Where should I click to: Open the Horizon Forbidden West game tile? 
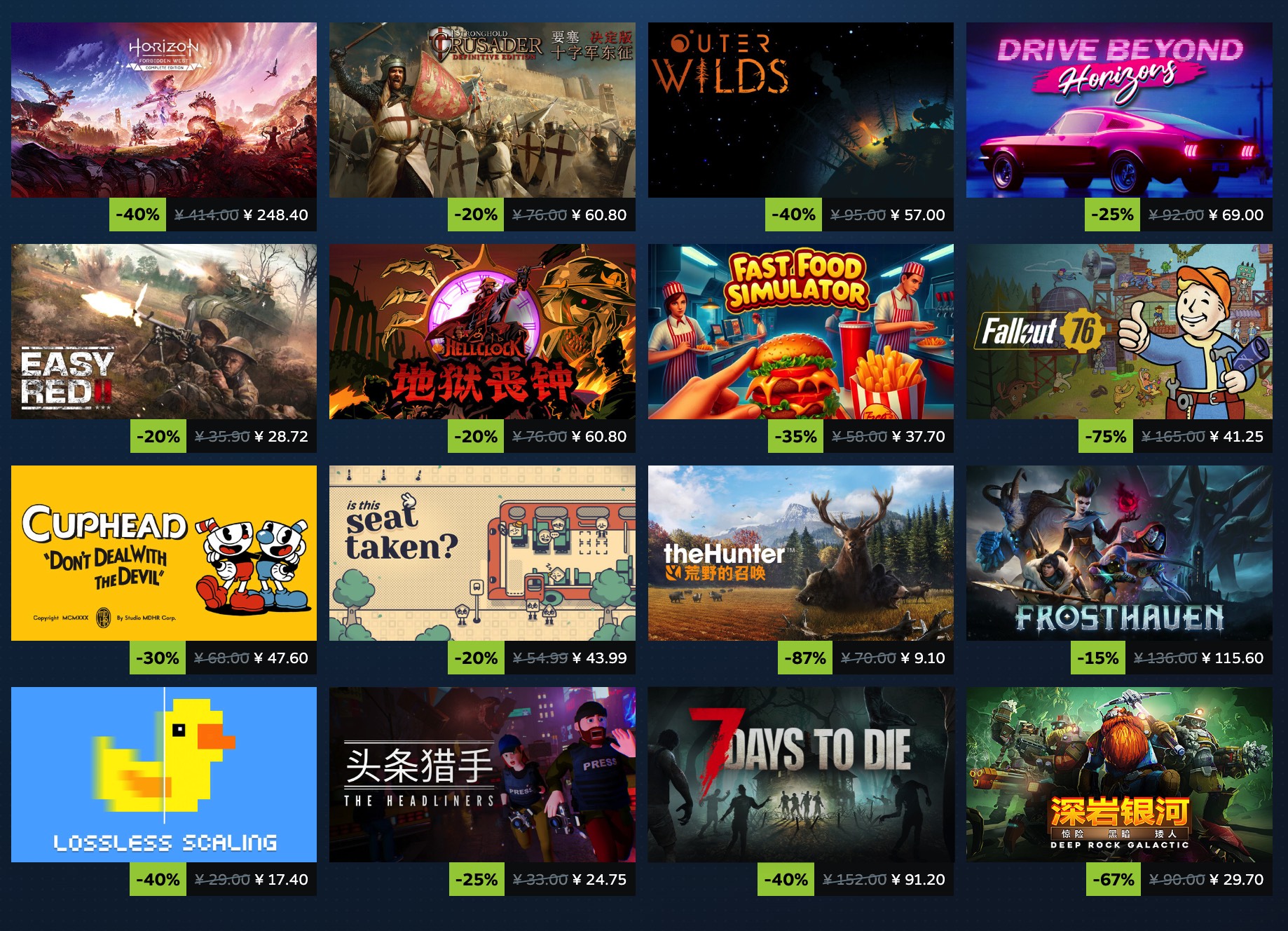click(x=164, y=110)
